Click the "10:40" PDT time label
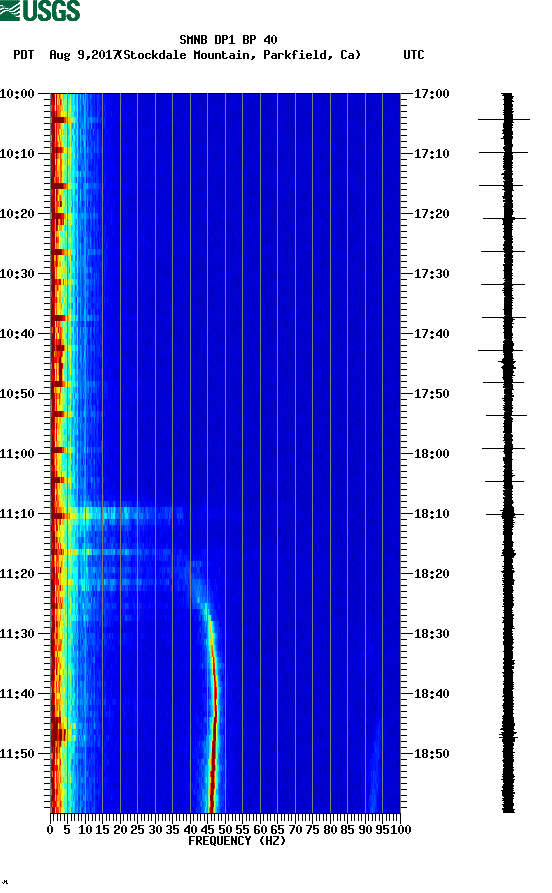The image size is (552, 893). (17, 333)
